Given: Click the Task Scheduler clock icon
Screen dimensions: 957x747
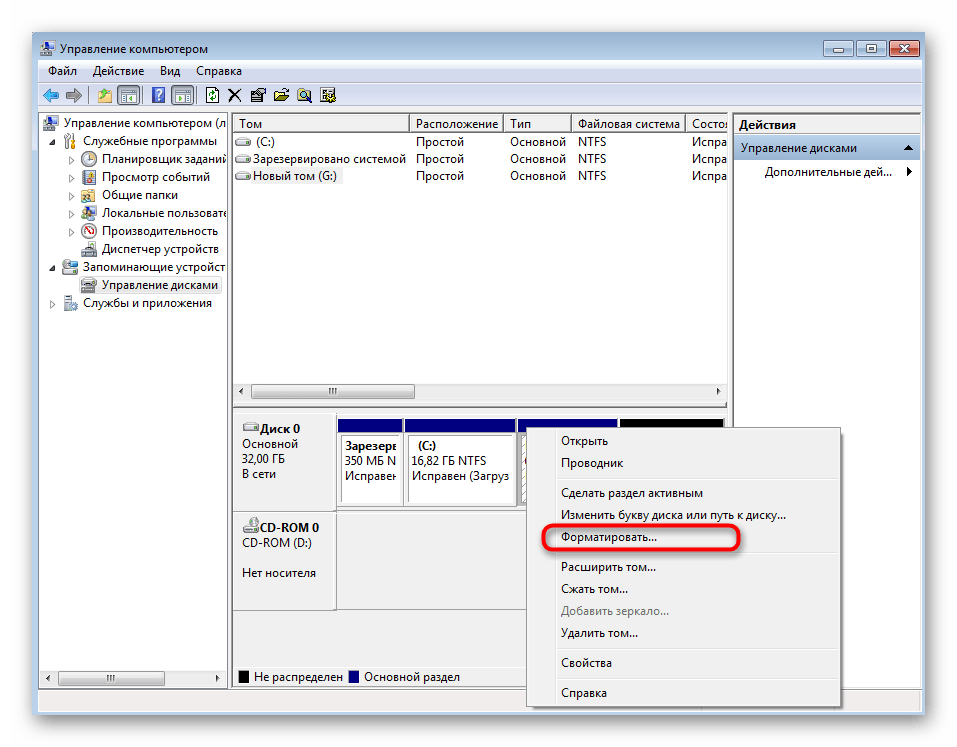Looking at the screenshot, I should [x=89, y=159].
